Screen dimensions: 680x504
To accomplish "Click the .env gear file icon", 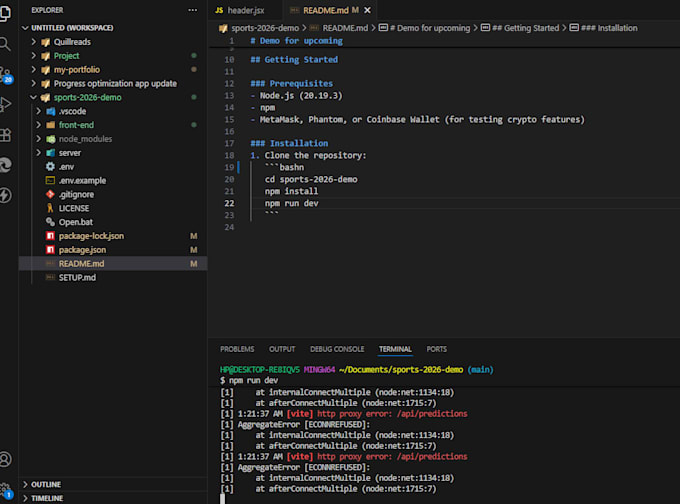I will pyautogui.click(x=50, y=167).
